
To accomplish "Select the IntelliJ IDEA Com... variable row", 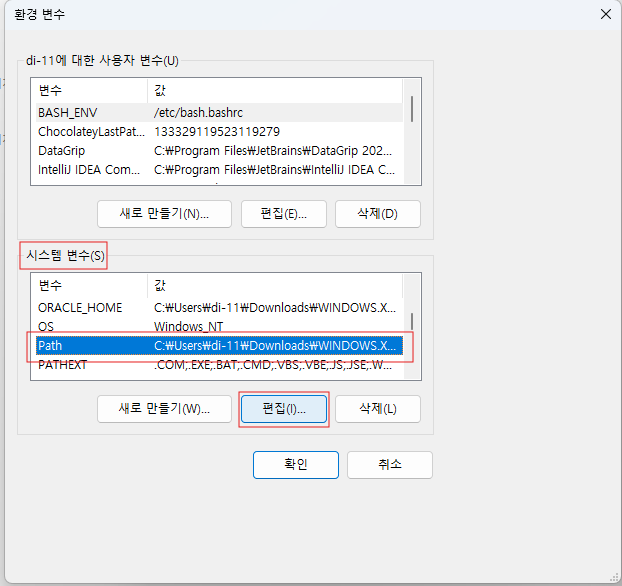I will click(x=219, y=170).
